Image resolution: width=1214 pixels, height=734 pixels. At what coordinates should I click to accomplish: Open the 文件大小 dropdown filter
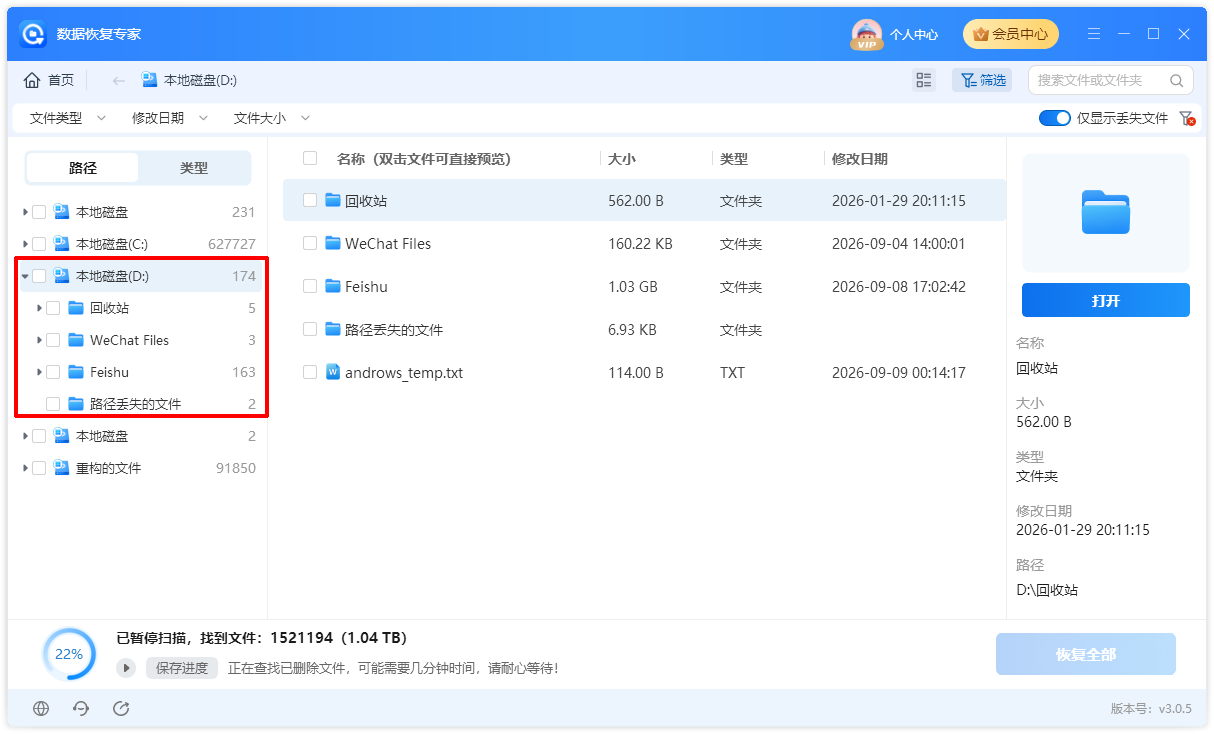(x=272, y=118)
